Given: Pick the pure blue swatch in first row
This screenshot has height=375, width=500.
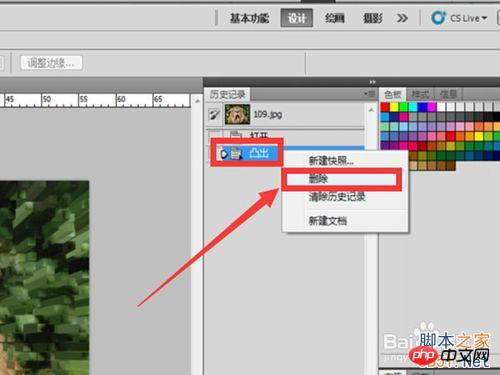Looking at the screenshot, I should click(422, 107).
